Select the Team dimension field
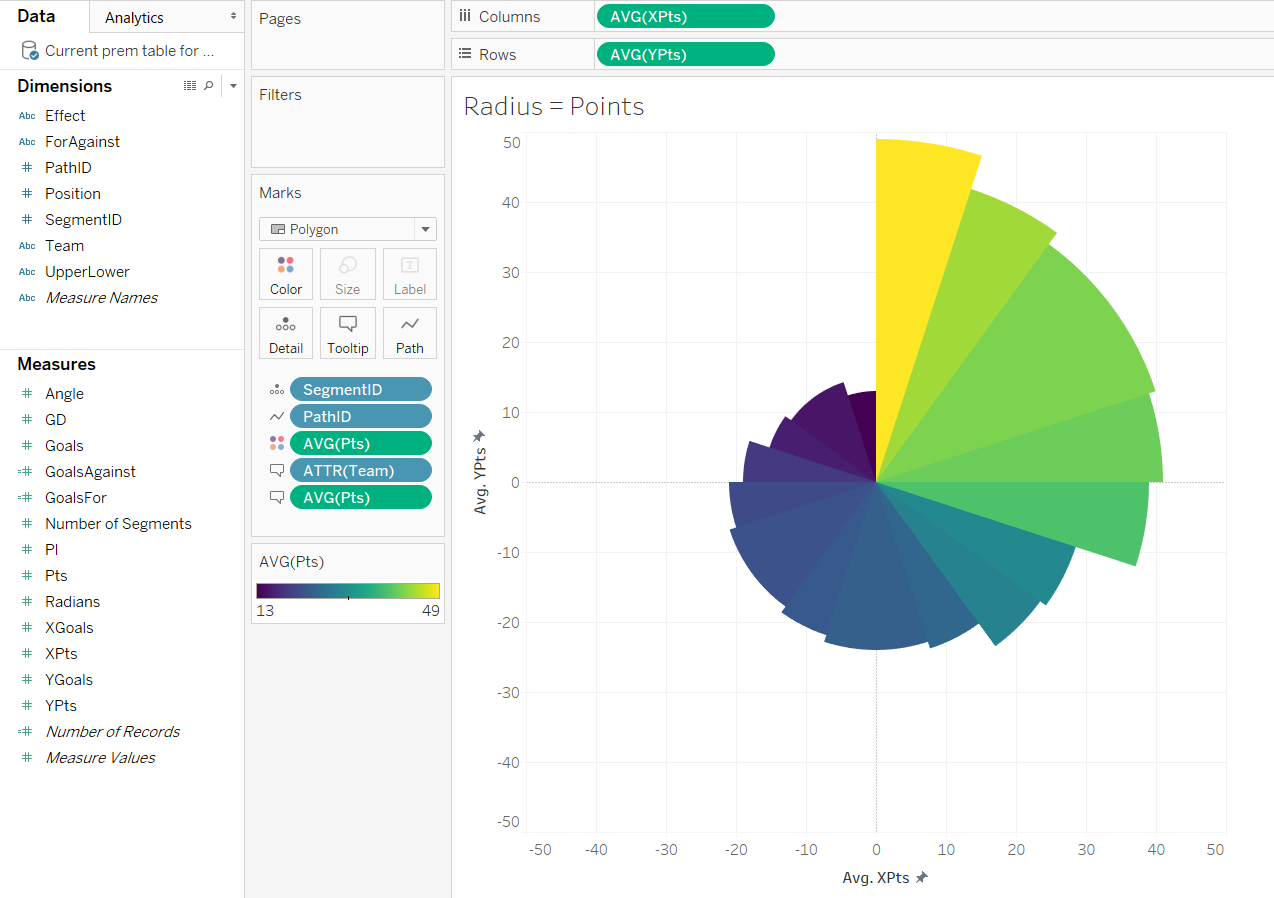The width and height of the screenshot is (1274, 898). tap(64, 245)
